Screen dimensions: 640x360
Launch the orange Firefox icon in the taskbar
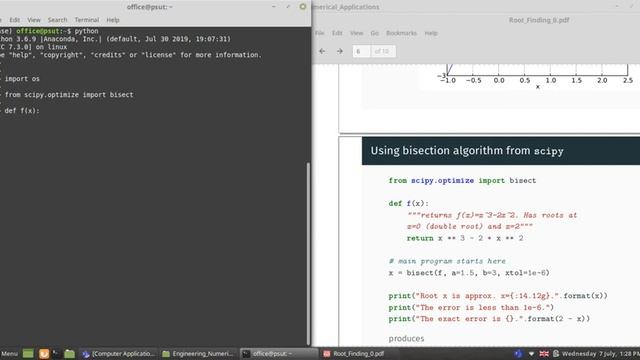44,353
